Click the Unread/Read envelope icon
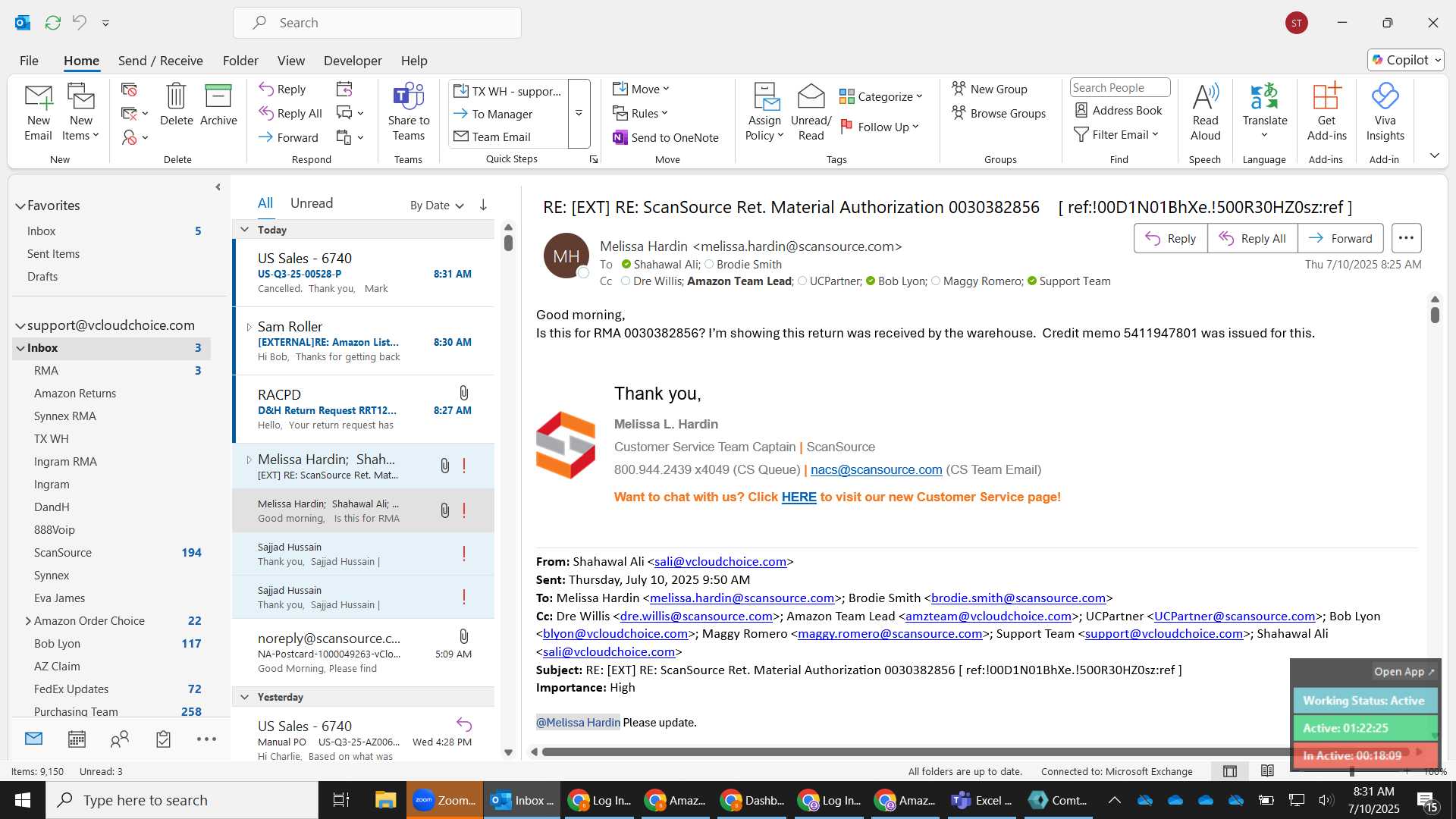Viewport: 1456px width, 819px height. pyautogui.click(x=811, y=96)
